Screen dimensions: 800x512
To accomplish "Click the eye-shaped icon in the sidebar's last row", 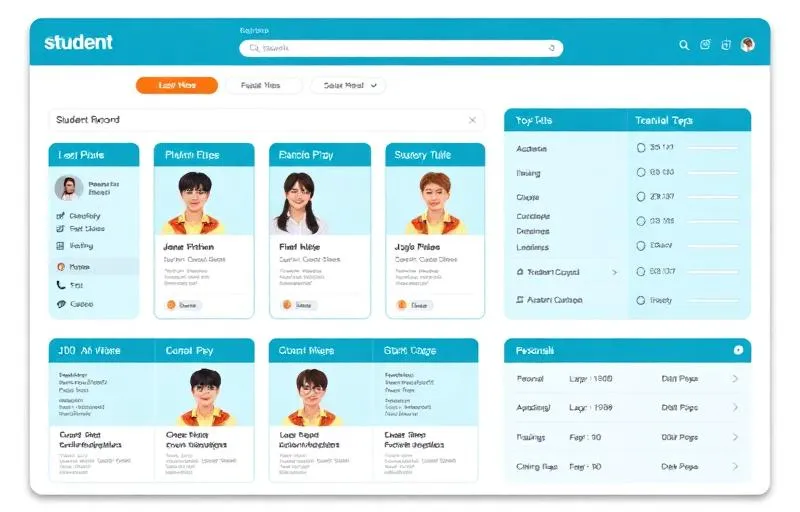I will (x=61, y=304).
